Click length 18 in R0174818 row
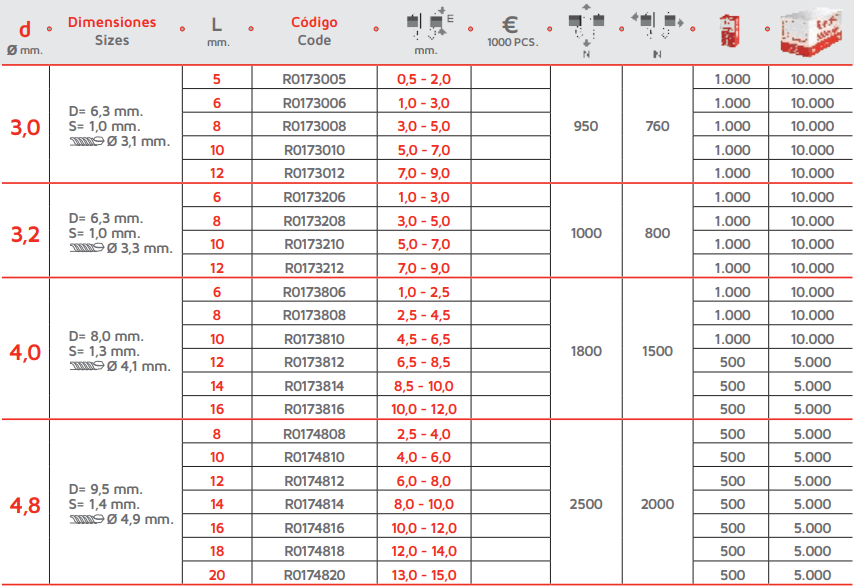Screen dimensions: 854x587 point(217,551)
